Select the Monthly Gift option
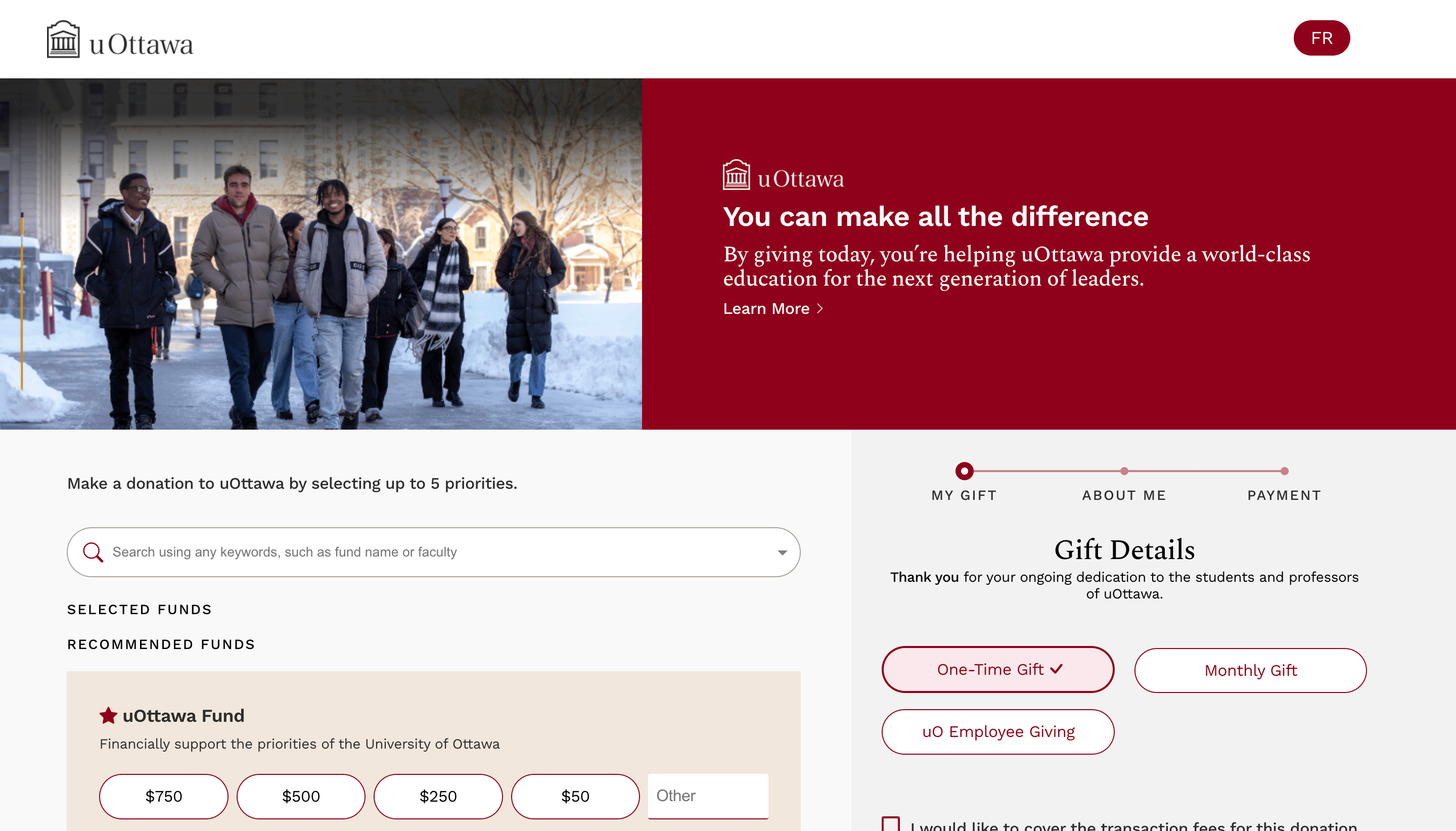The height and width of the screenshot is (831, 1456). 1250,670
